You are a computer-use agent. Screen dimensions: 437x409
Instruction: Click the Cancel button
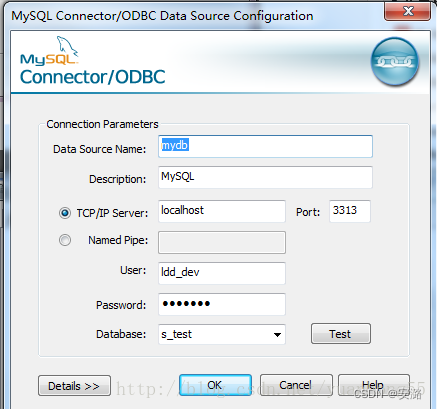tap(296, 385)
